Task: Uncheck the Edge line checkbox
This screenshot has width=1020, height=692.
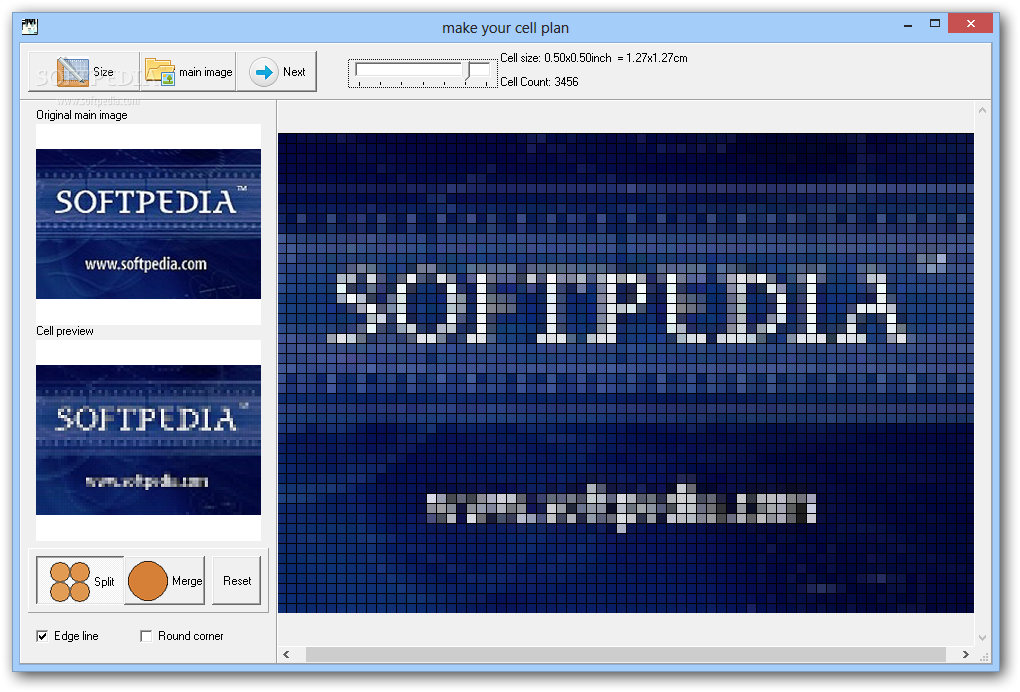Action: (x=42, y=636)
